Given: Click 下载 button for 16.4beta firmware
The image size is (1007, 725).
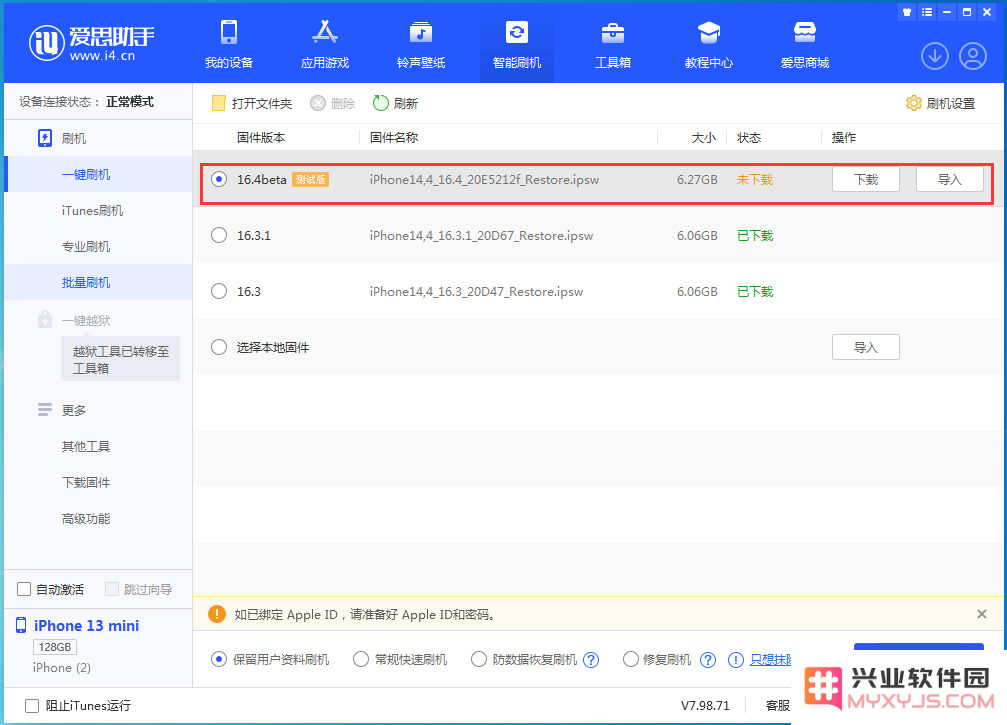Looking at the screenshot, I should (x=866, y=179).
